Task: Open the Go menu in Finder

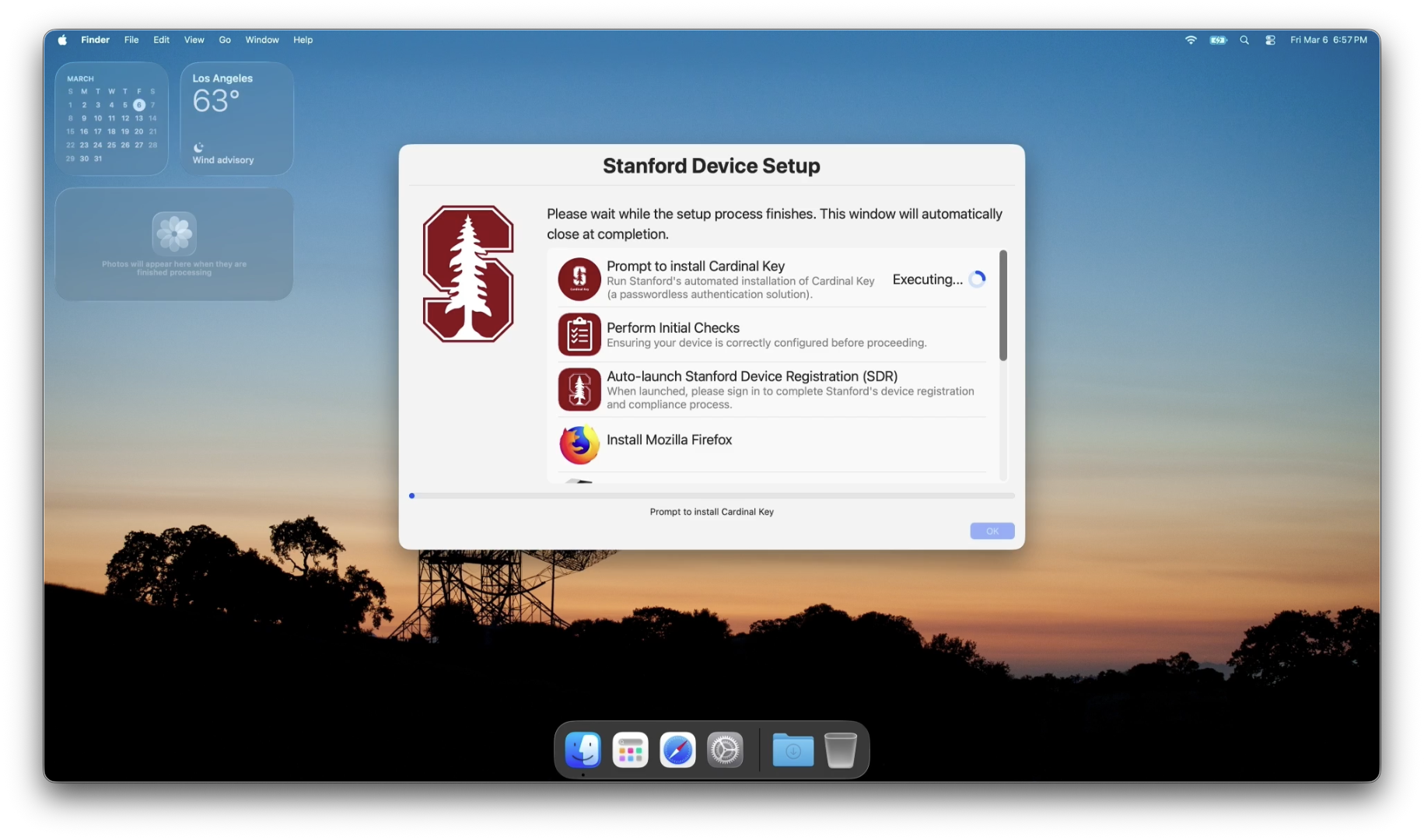Action: [x=224, y=40]
